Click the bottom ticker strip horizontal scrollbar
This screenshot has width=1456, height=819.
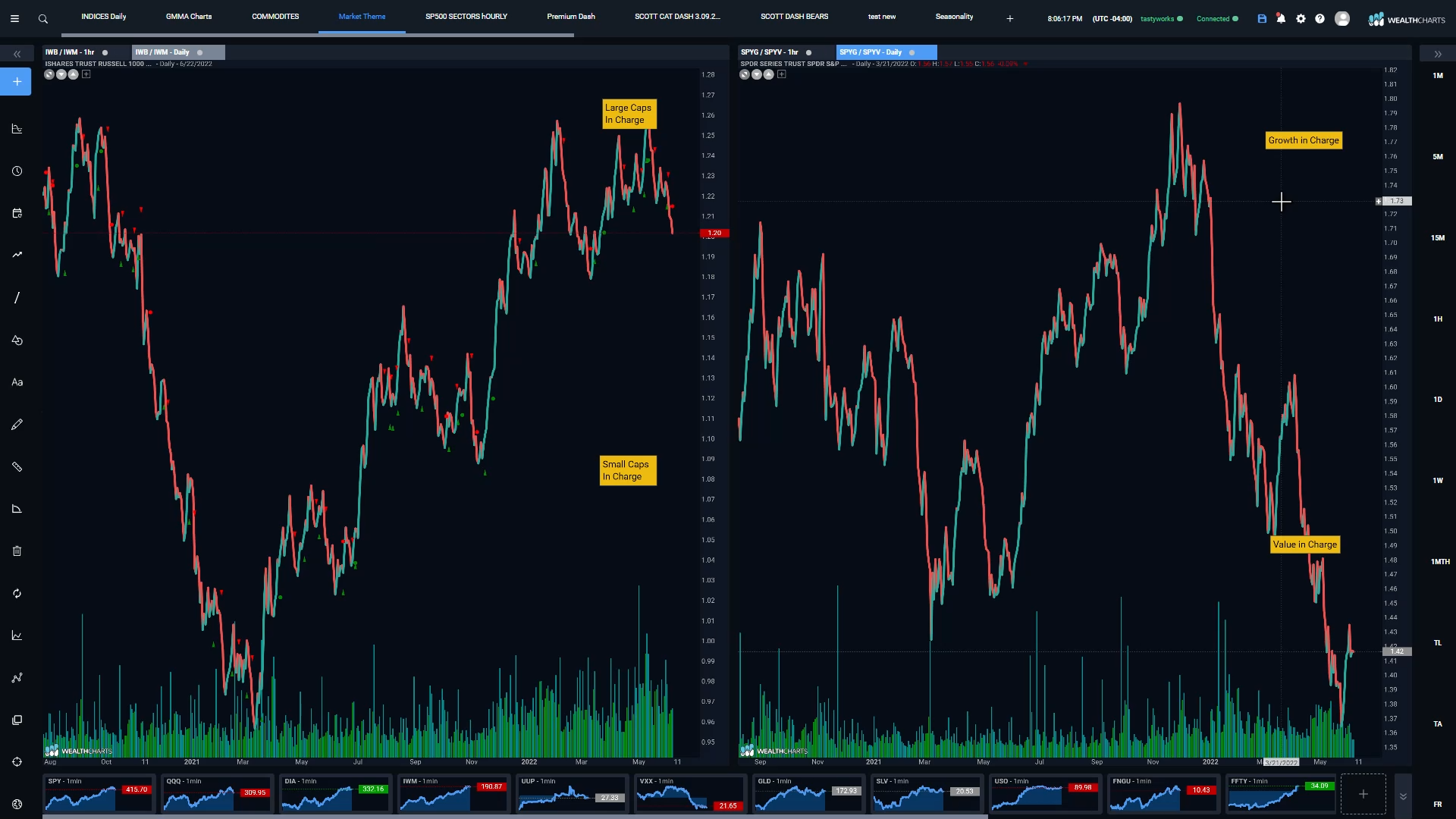[x=515, y=817]
